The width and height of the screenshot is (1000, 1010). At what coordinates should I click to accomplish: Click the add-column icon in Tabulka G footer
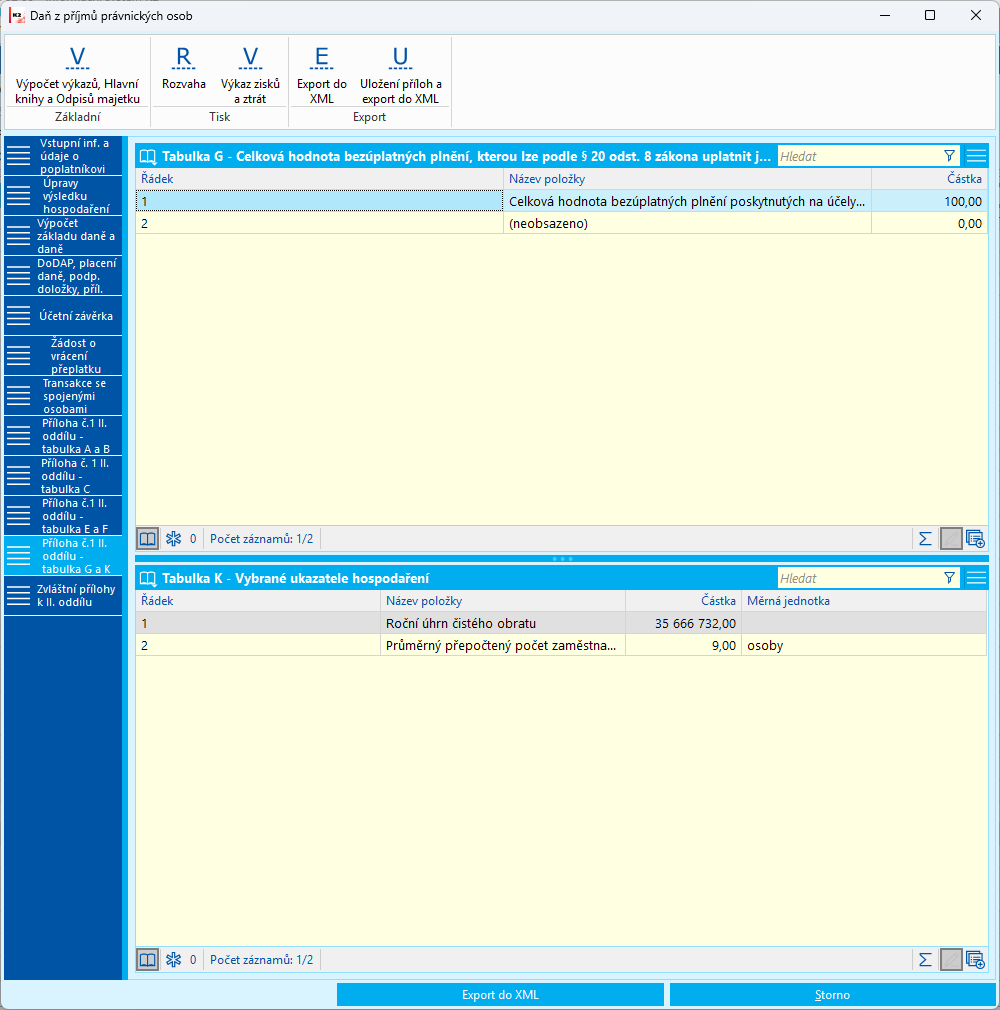(976, 538)
